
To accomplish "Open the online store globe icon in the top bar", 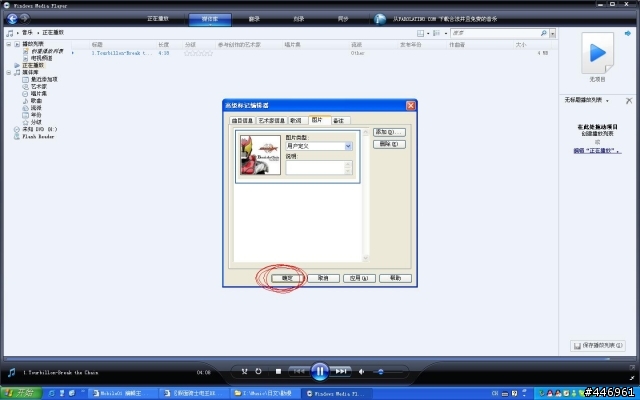I will 380,19.
